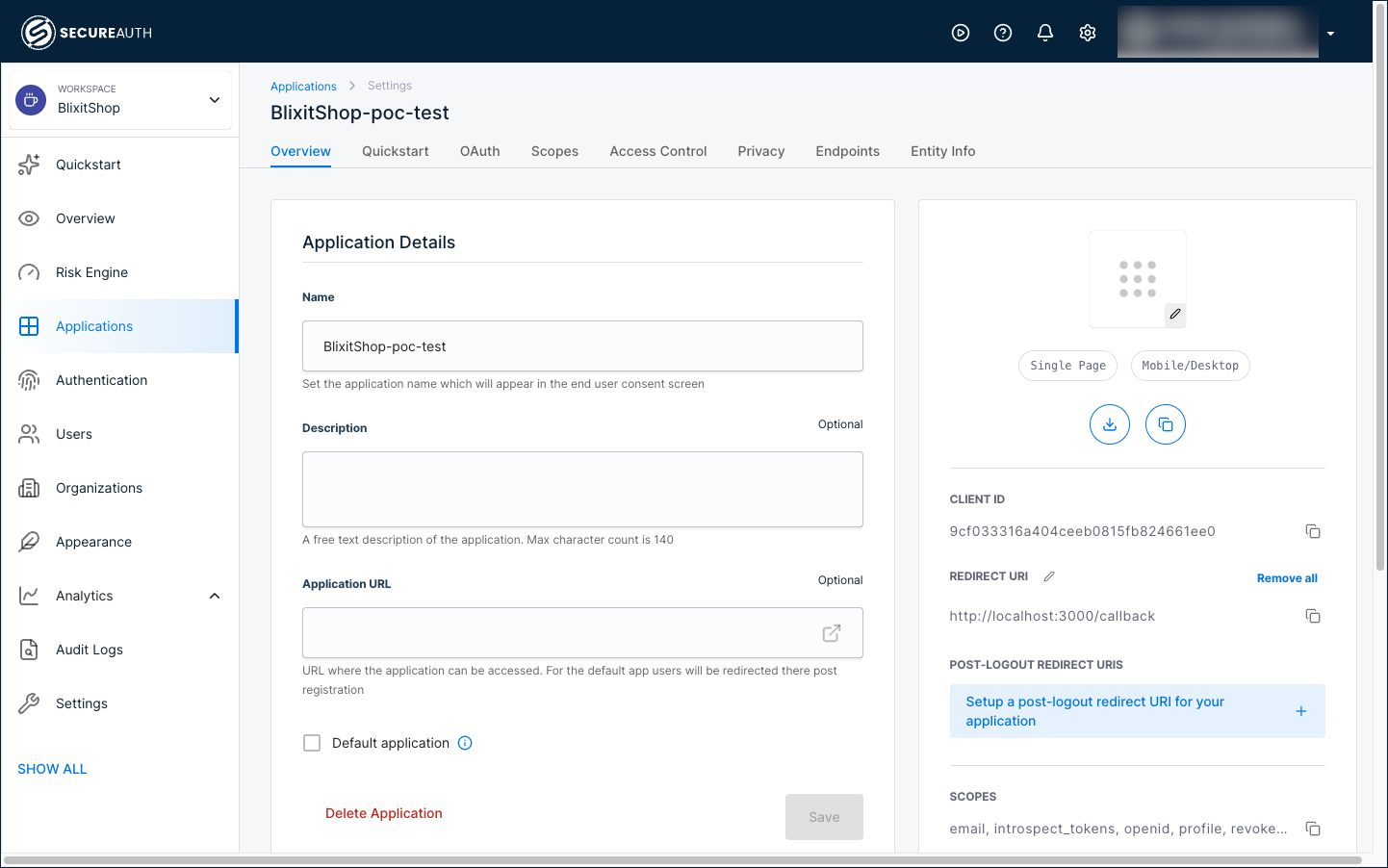Switch to the Scopes tab
The width and height of the screenshot is (1388, 868).
pos(554,151)
